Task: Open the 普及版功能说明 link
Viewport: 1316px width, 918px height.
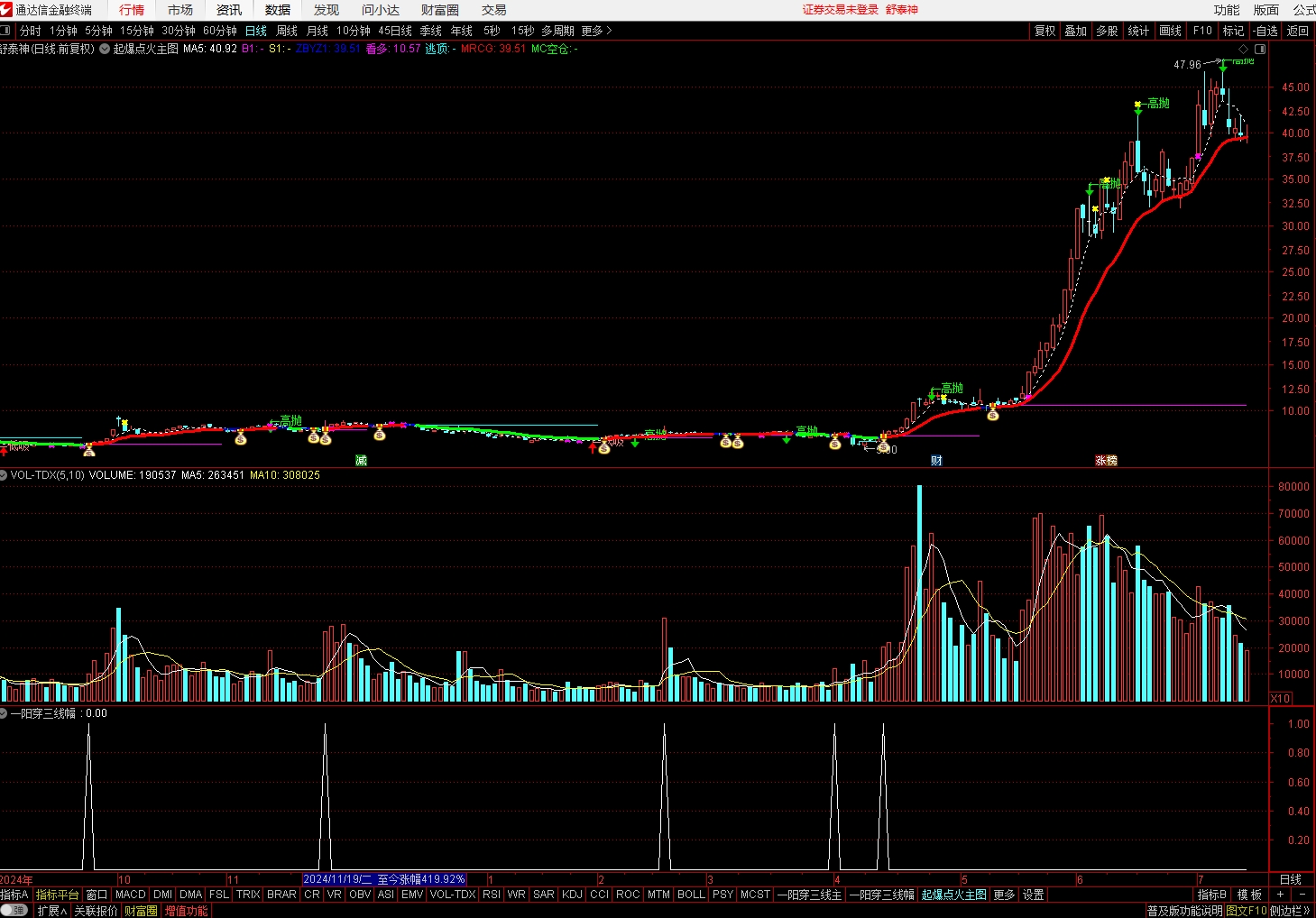Action: [1185, 911]
